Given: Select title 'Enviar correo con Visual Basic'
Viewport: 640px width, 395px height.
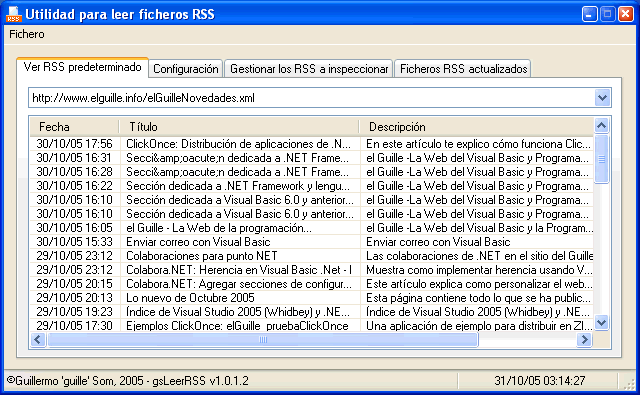Looking at the screenshot, I should tap(198, 242).
